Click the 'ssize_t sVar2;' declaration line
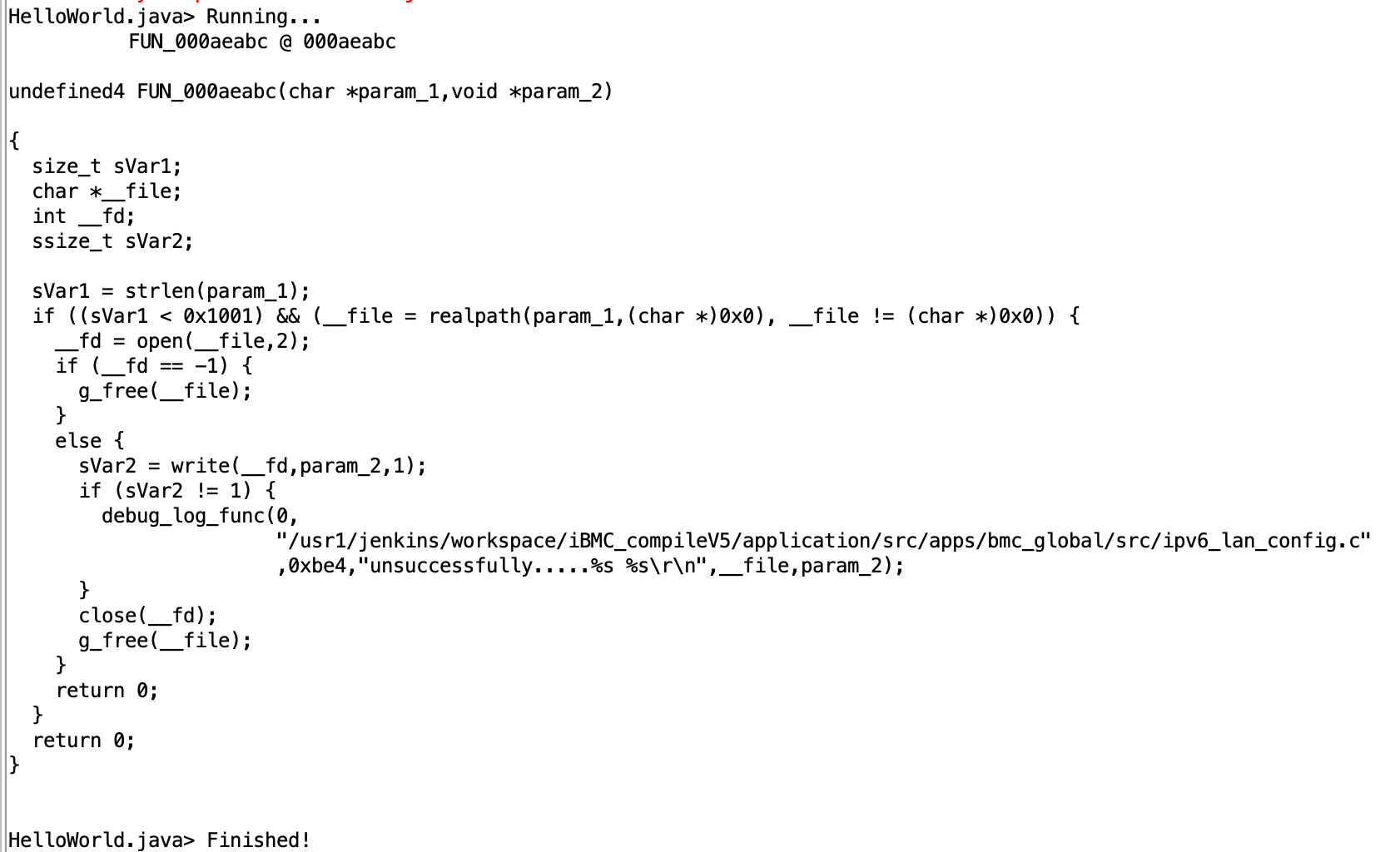The image size is (1400, 852). click(112, 241)
